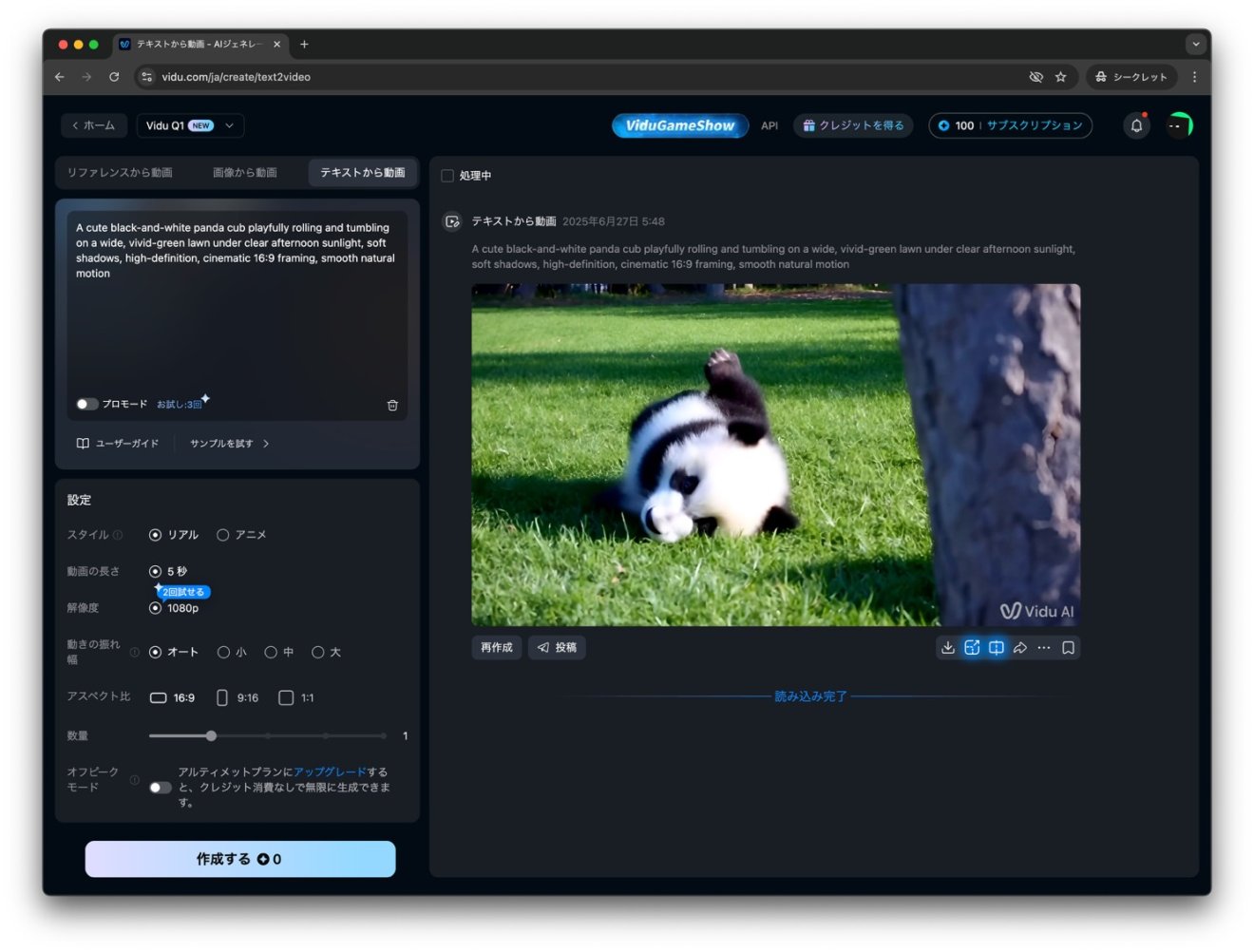Open the notifications bell
The width and height of the screenshot is (1254, 952).
tap(1136, 125)
